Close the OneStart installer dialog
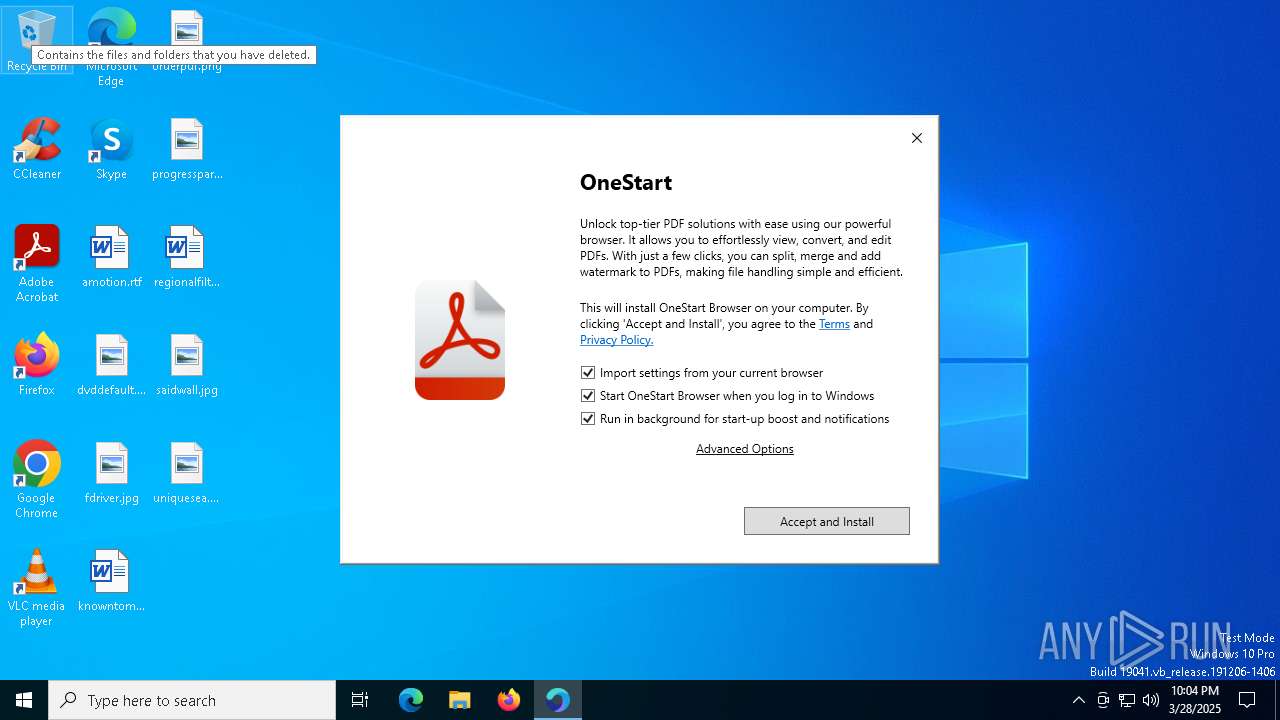The image size is (1280, 720). click(917, 138)
